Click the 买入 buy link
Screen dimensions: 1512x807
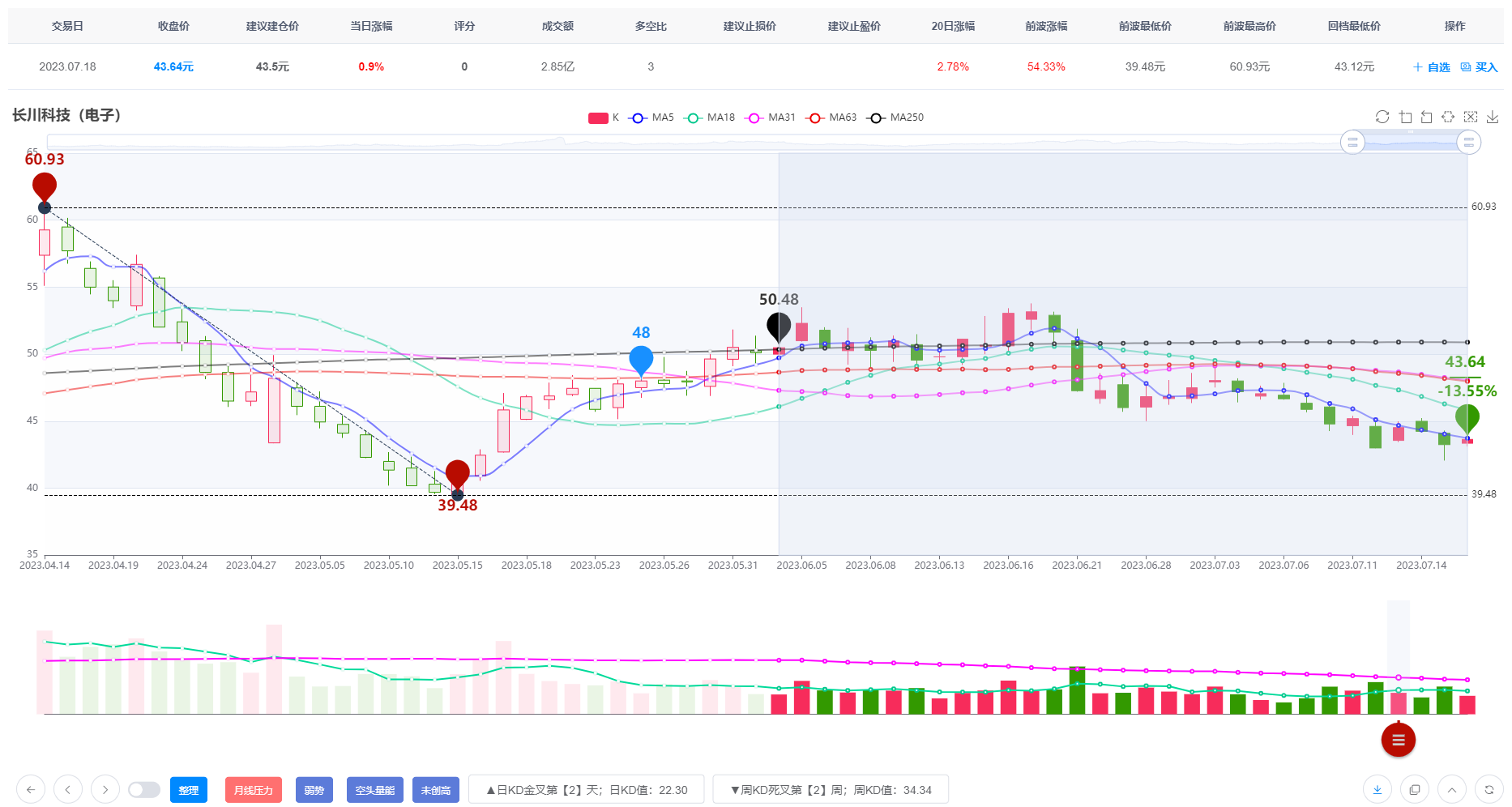(x=1480, y=67)
